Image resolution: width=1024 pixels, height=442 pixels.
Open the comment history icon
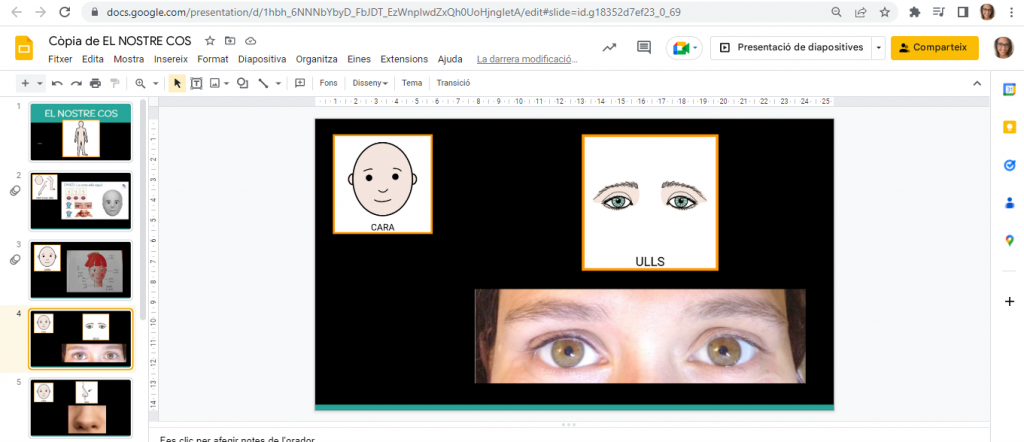(x=644, y=47)
